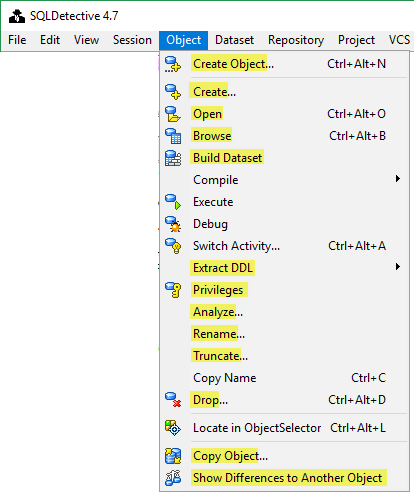Click the folder icon next to Open

tap(173, 114)
